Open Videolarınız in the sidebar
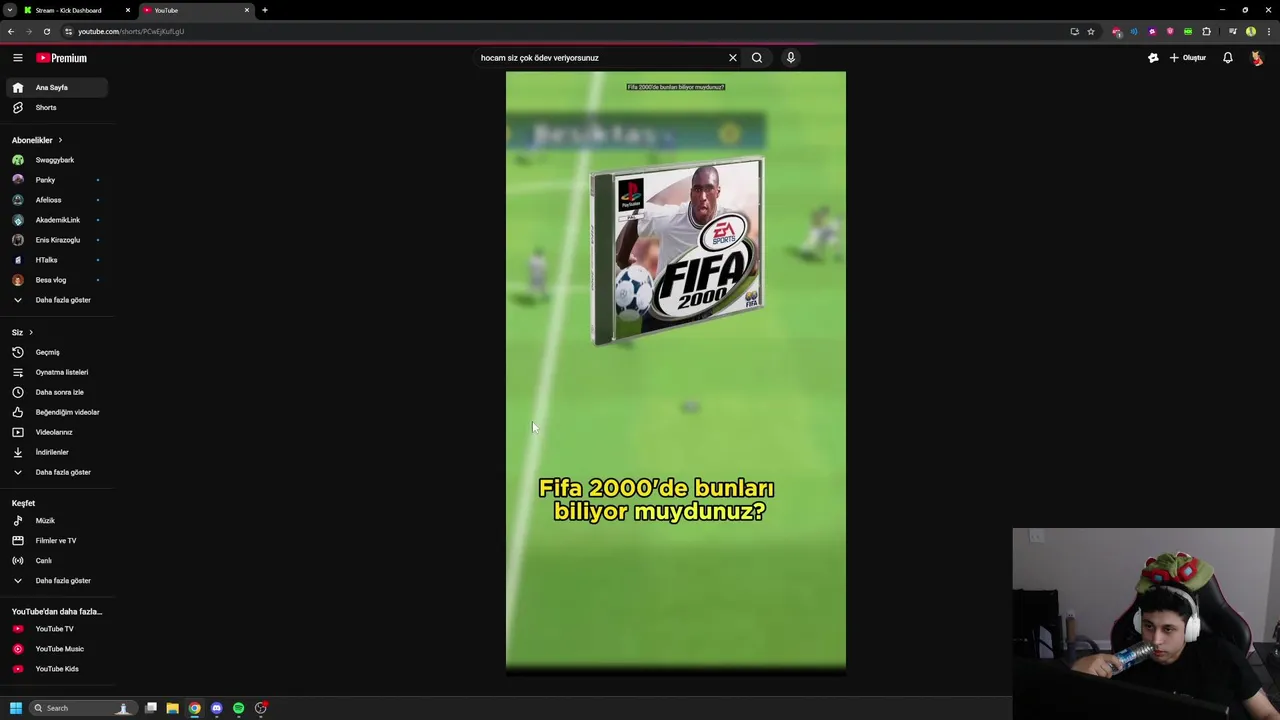This screenshot has height=720, width=1280. click(56, 432)
